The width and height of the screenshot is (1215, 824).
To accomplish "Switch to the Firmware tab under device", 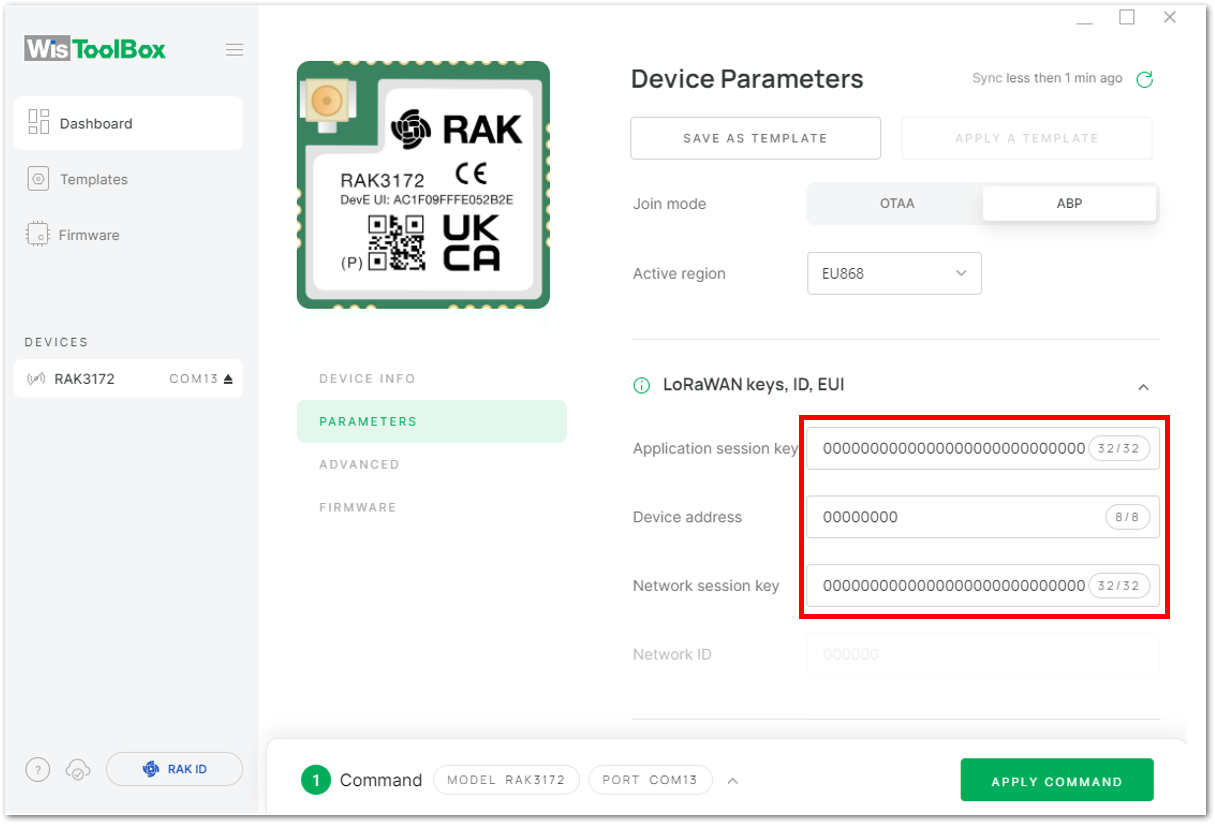I will click(x=432, y=507).
